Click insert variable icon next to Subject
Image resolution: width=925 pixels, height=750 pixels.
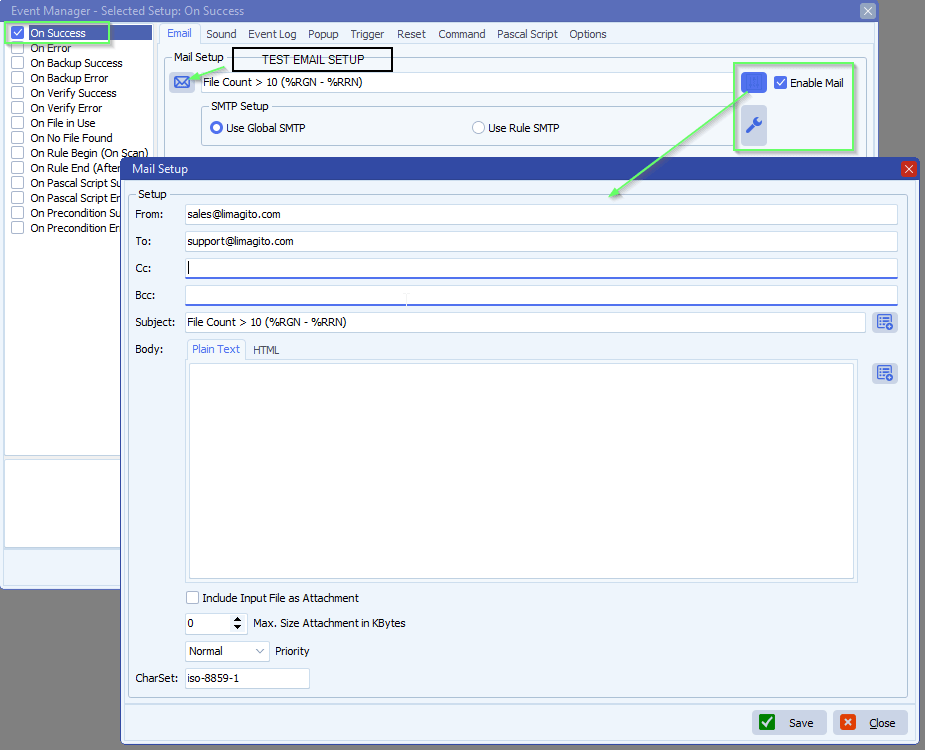click(884, 322)
